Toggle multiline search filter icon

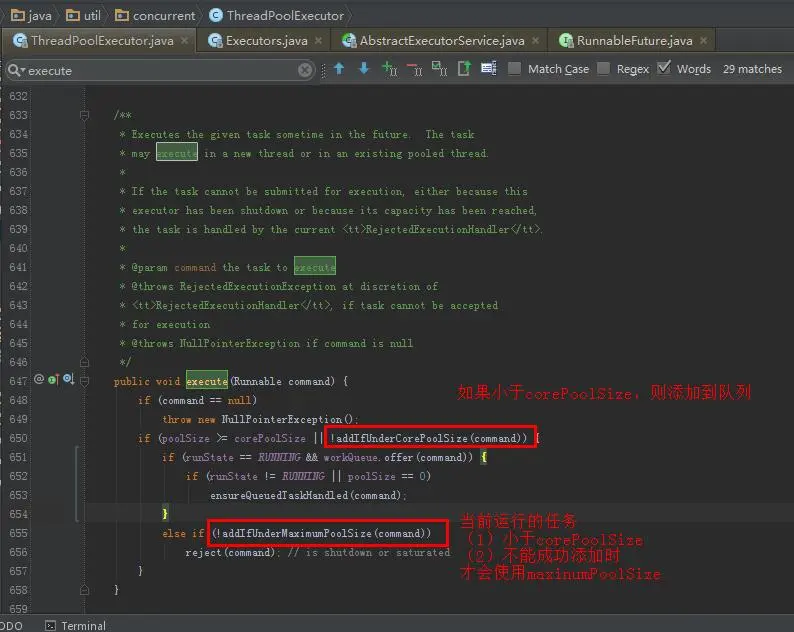click(489, 68)
